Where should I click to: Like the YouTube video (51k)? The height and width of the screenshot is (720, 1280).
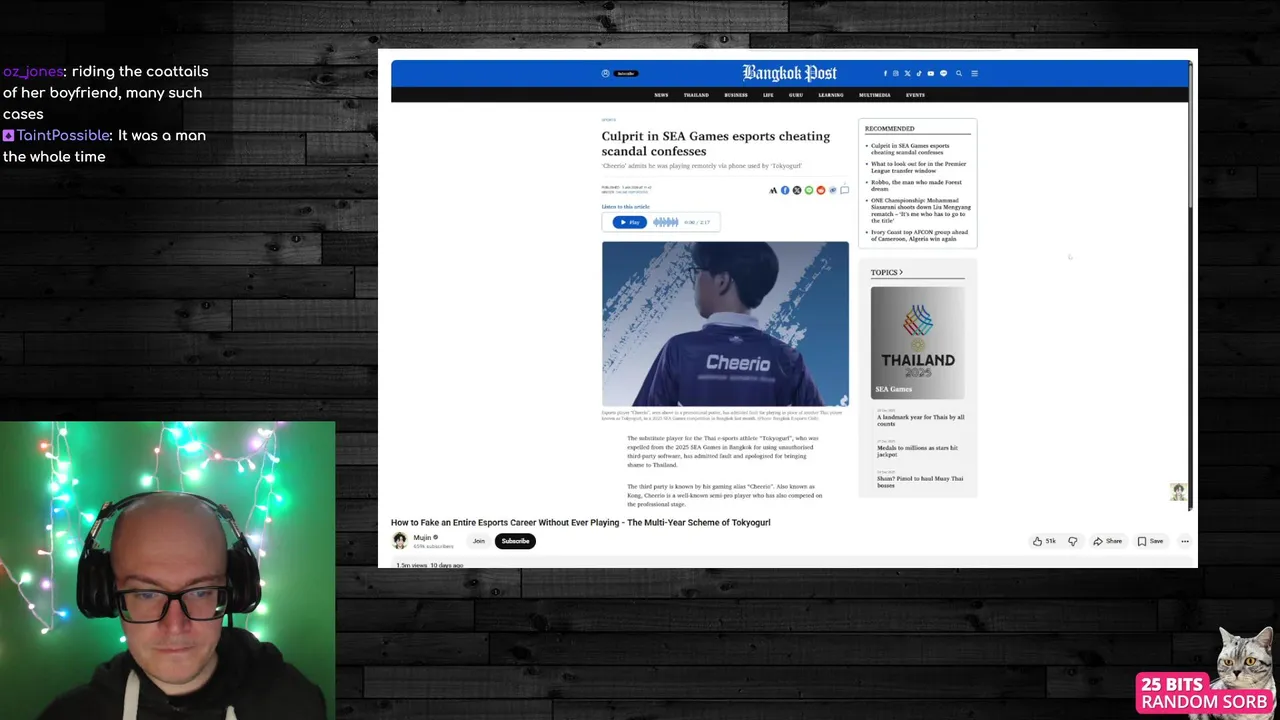pyautogui.click(x=1044, y=541)
